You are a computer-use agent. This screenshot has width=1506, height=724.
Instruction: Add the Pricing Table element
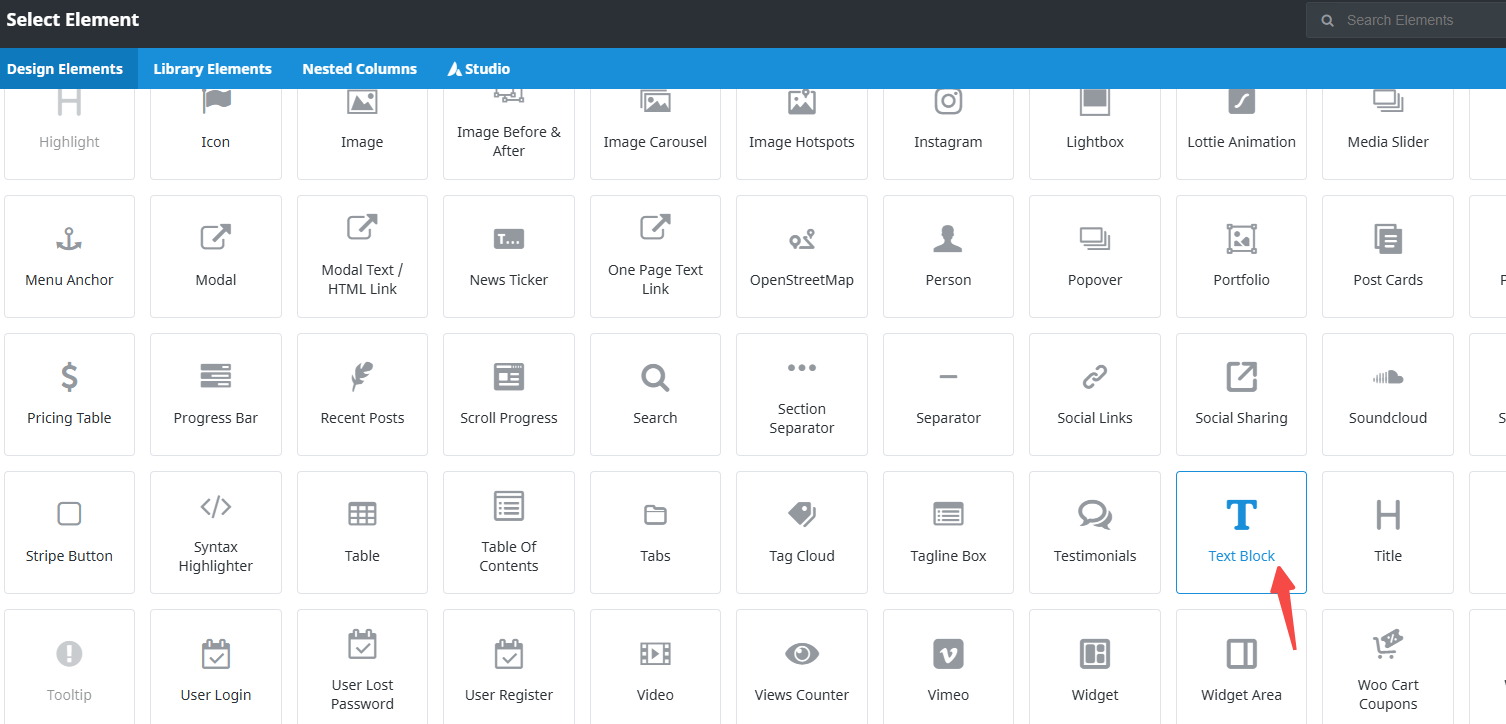point(69,394)
